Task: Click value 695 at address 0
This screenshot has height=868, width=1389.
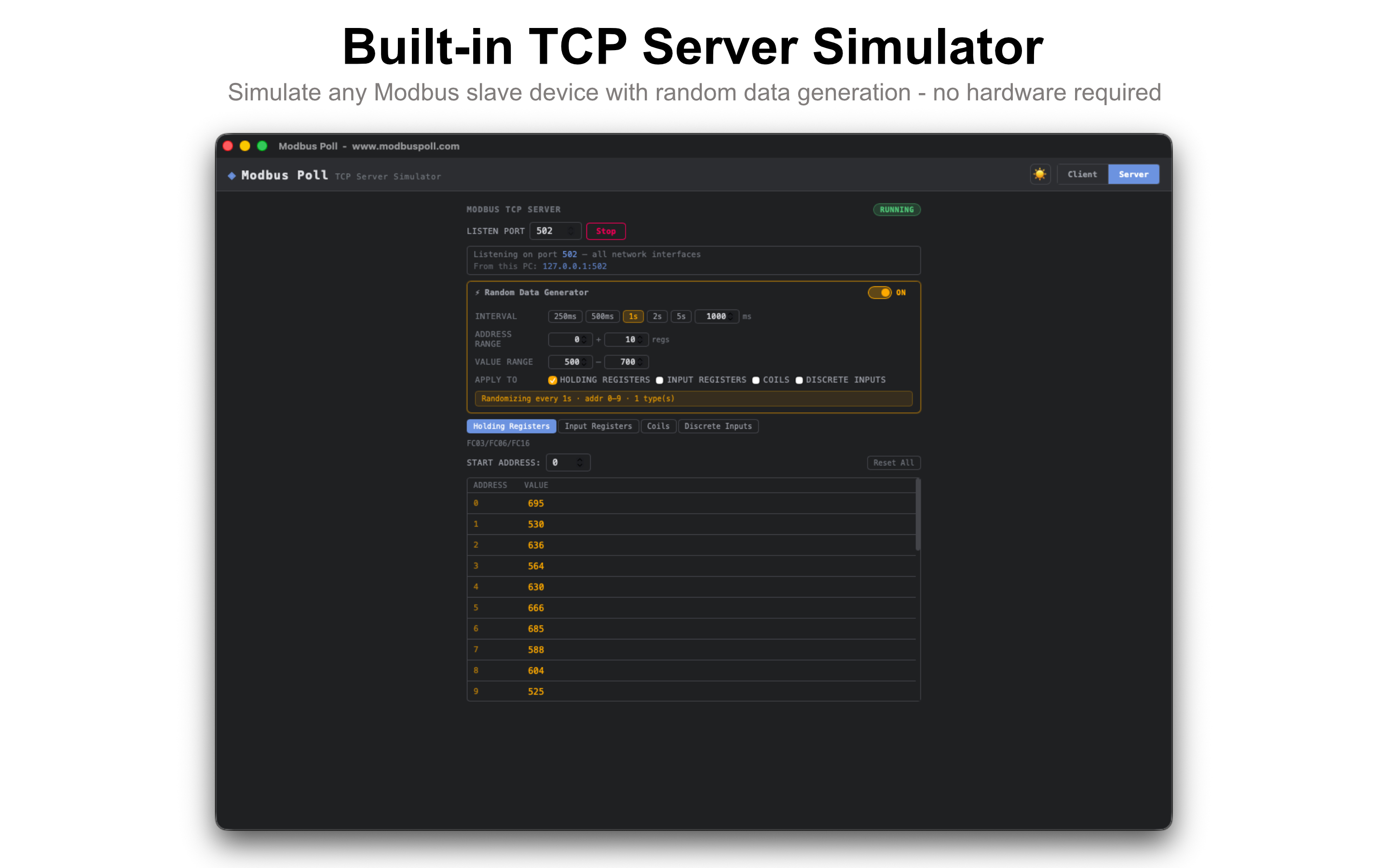Action: (535, 503)
